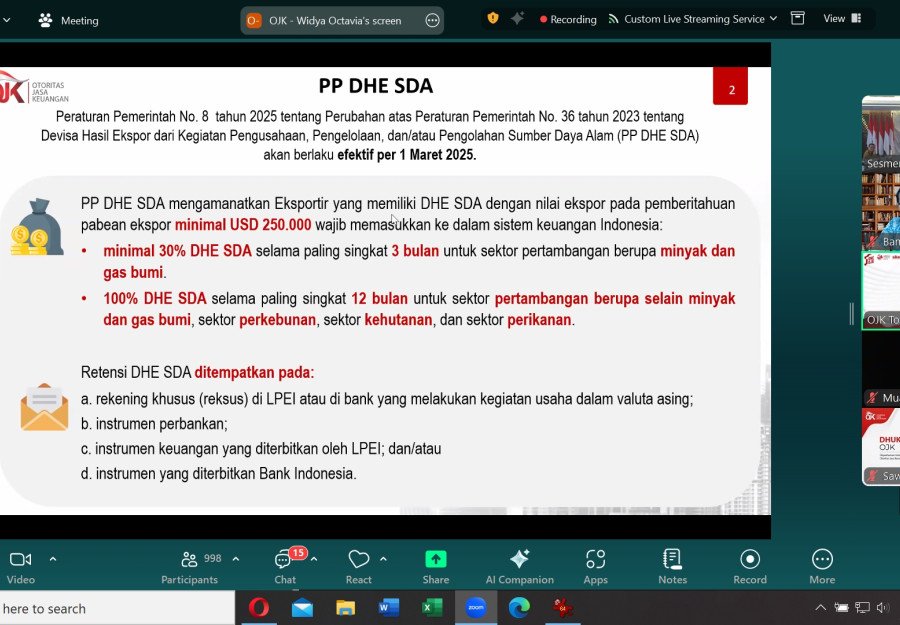Switch to Zoom app in taskbar
The height and width of the screenshot is (625, 900).
[x=475, y=607]
